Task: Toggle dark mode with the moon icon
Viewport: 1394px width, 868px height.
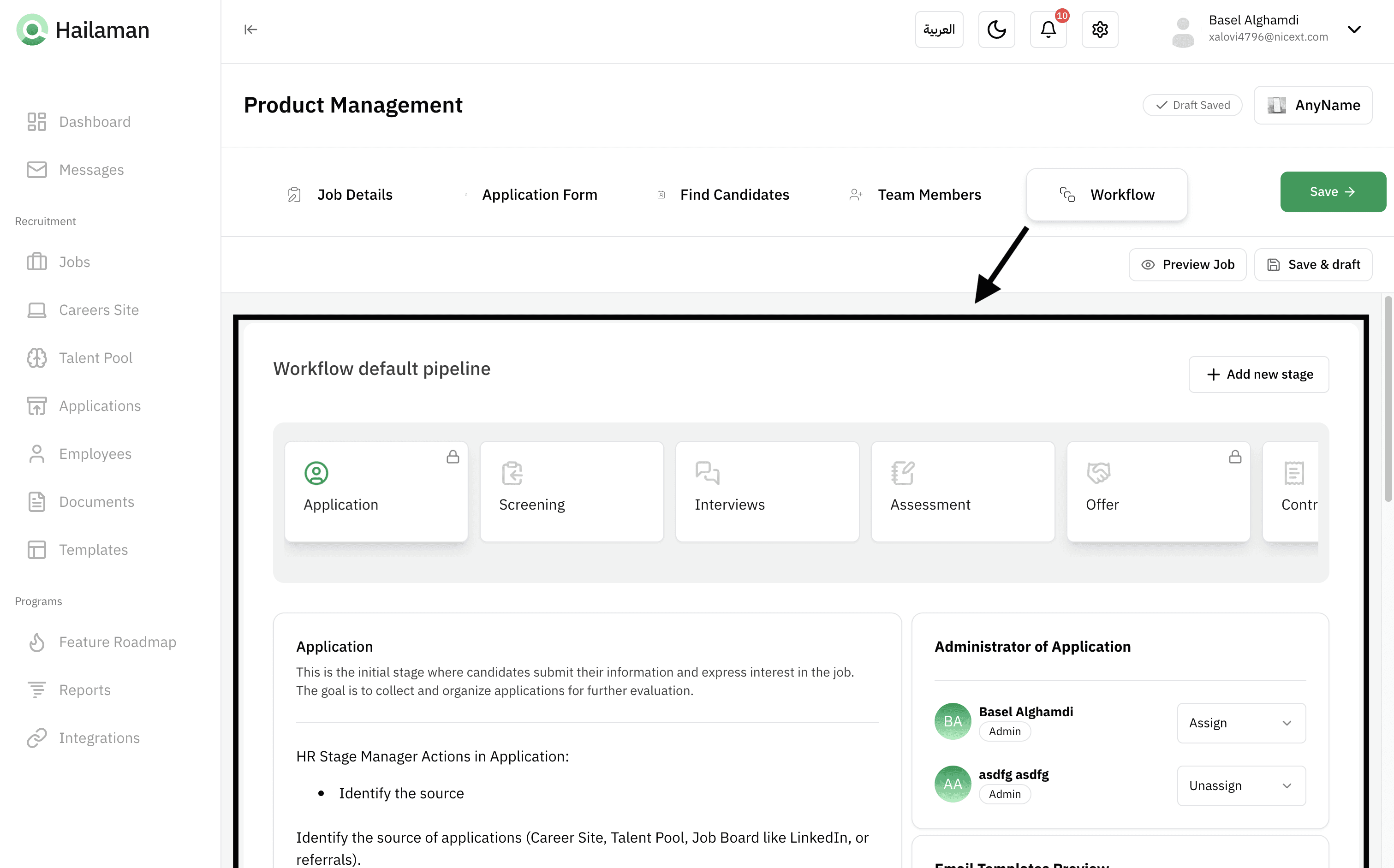Action: tap(996, 29)
